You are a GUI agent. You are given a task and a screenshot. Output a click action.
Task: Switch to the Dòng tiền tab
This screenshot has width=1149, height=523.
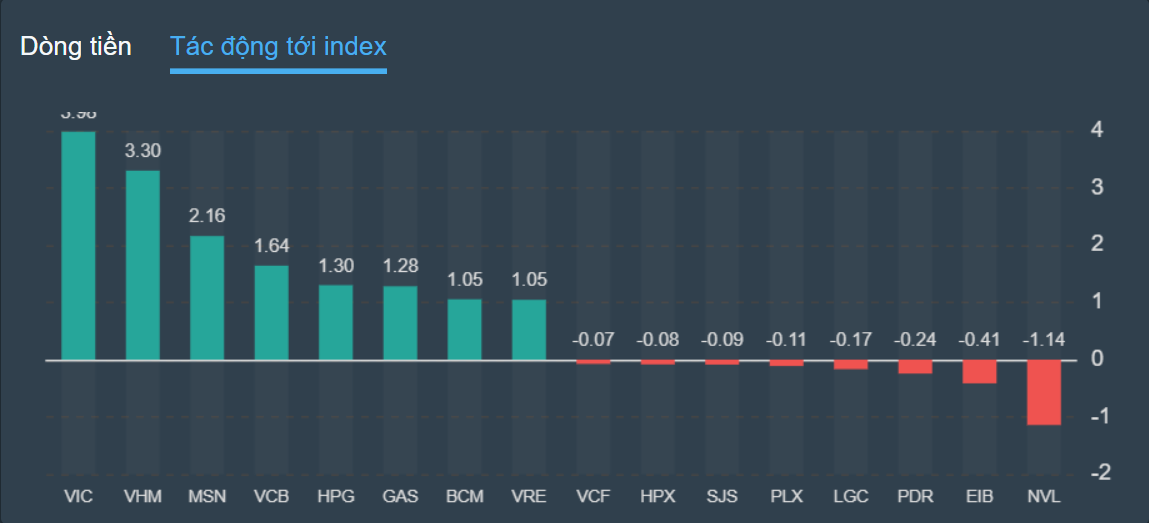coord(76,46)
